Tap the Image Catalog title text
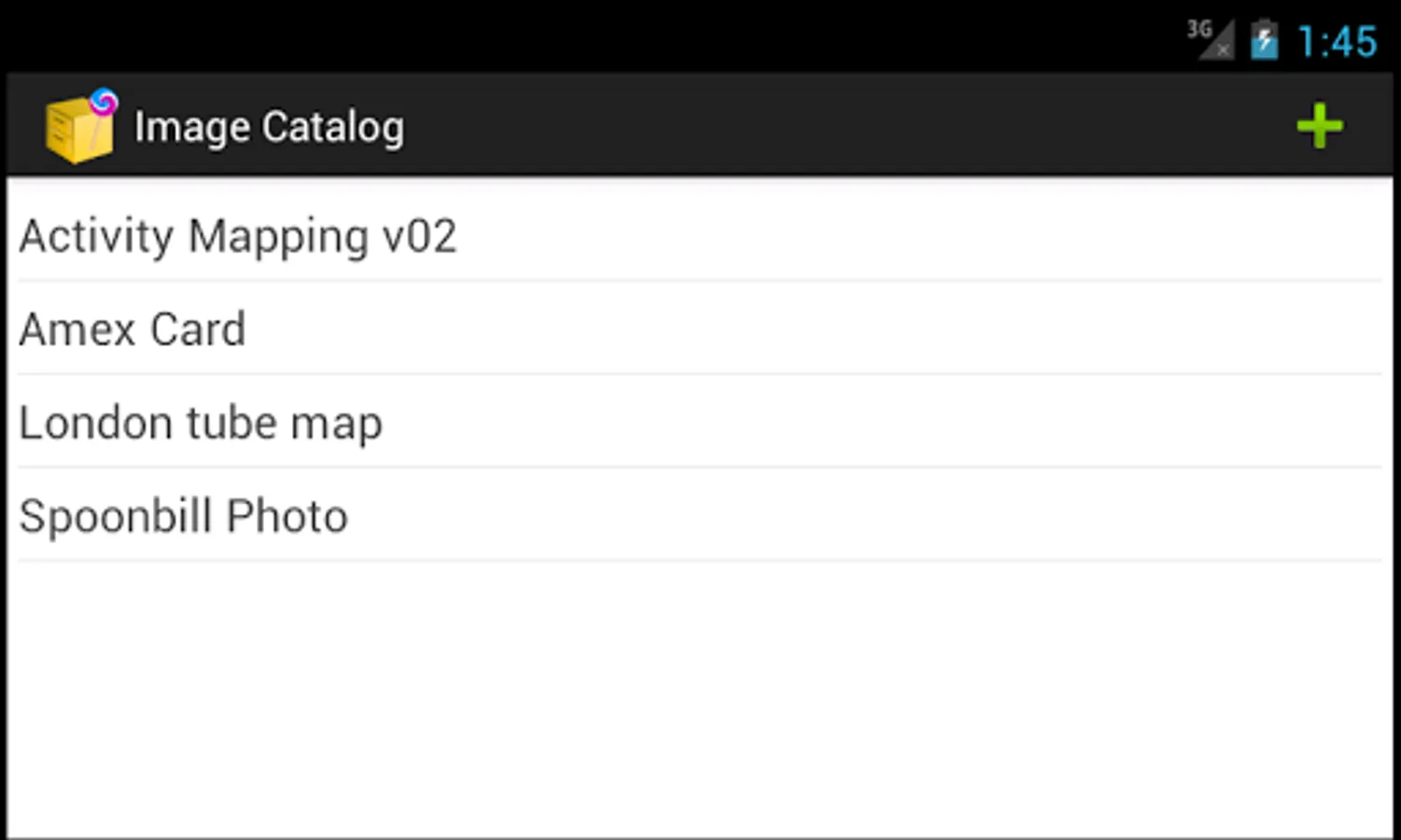This screenshot has width=1401, height=840. [269, 127]
